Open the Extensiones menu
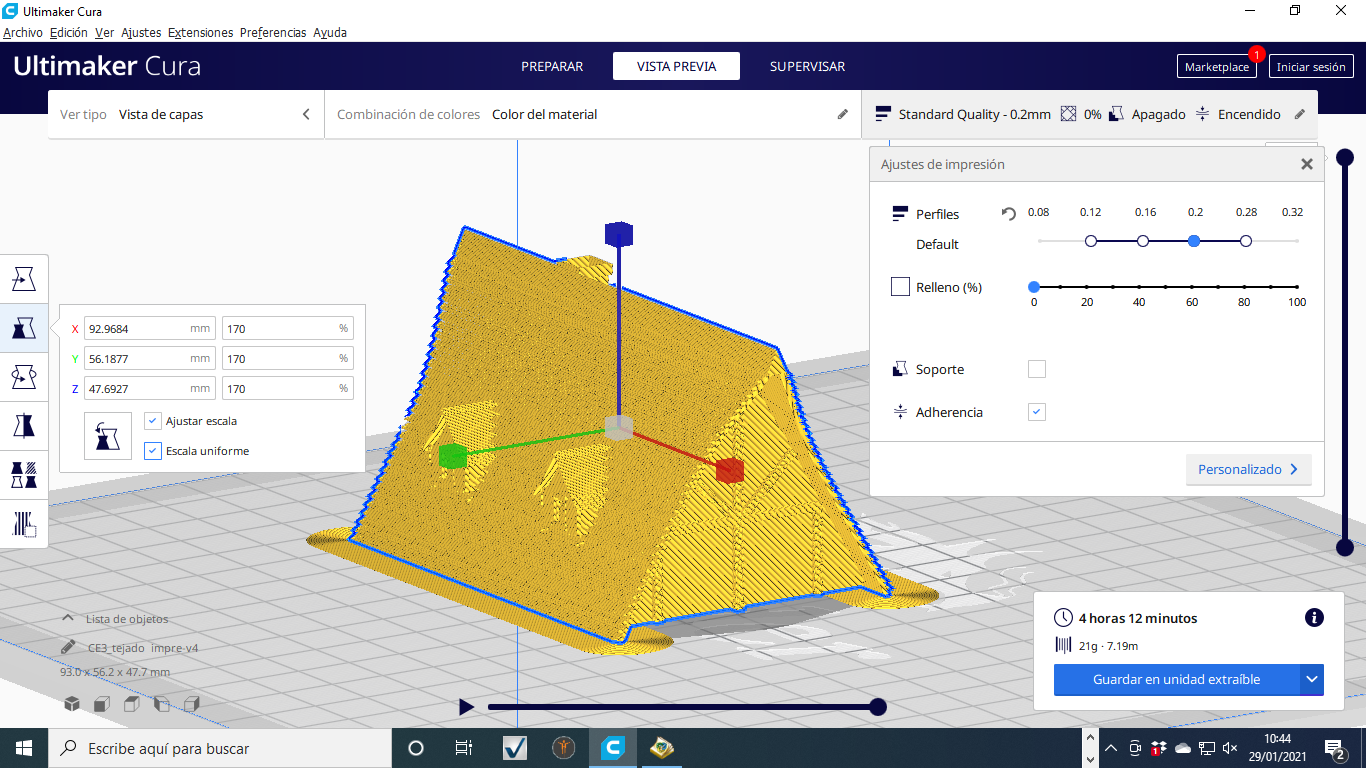 pos(201,32)
